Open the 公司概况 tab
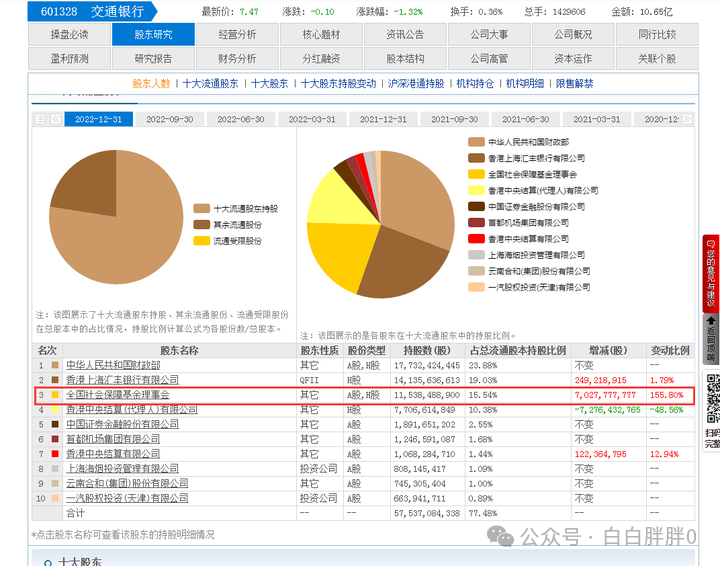The width and height of the screenshot is (720, 566). (573, 34)
